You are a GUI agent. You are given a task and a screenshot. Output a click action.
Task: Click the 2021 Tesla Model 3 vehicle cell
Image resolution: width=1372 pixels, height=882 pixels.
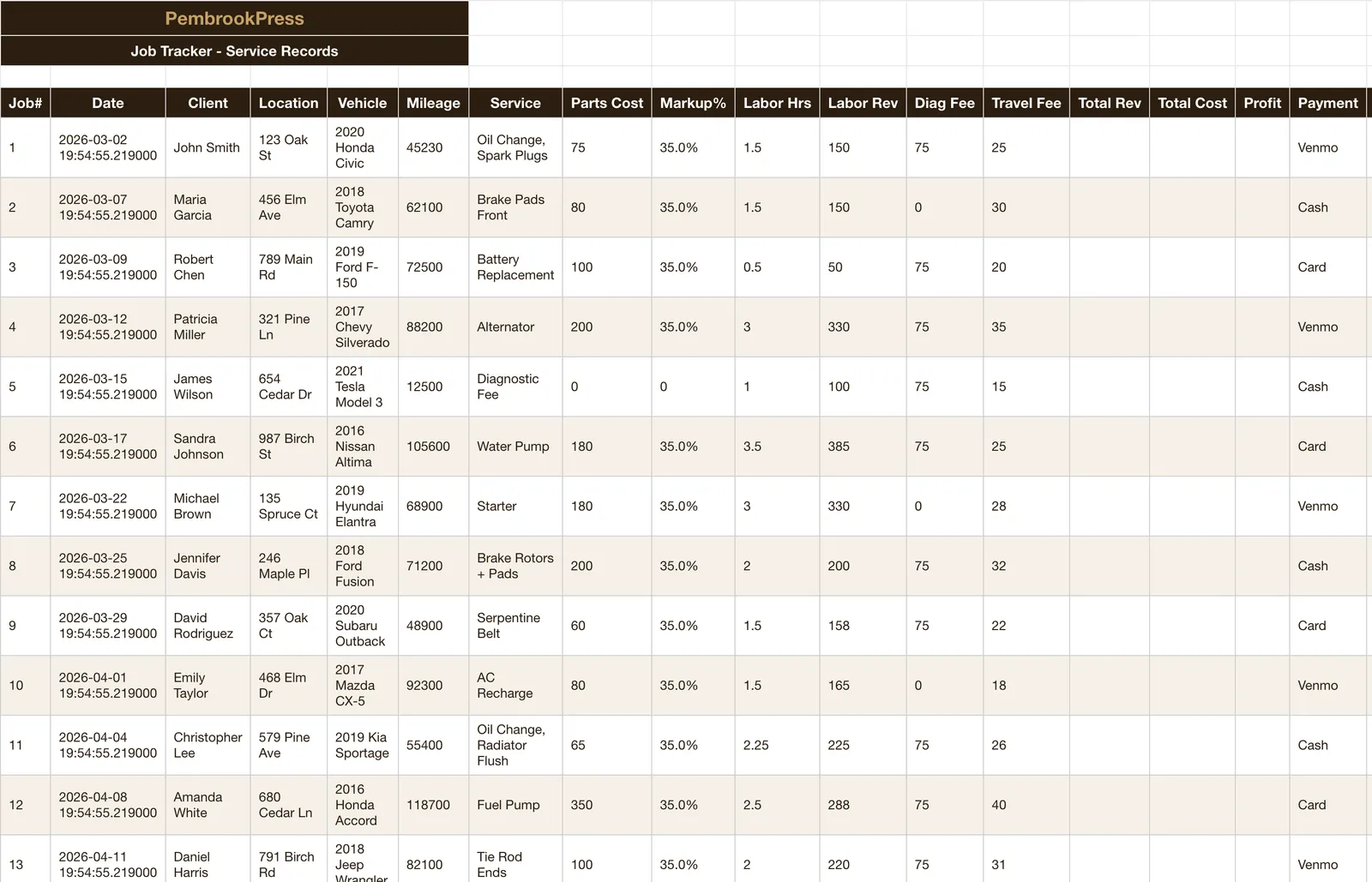(x=362, y=387)
